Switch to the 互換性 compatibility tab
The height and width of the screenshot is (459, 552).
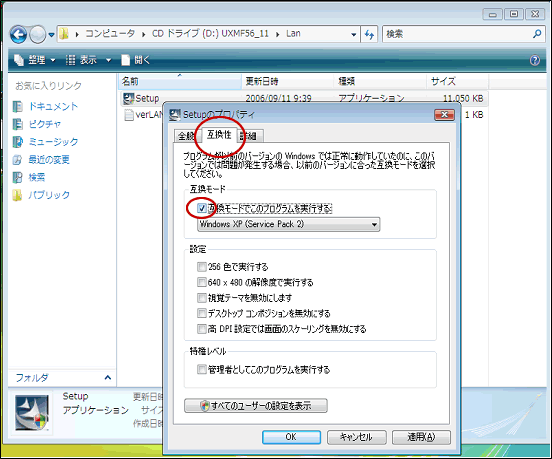[219, 134]
